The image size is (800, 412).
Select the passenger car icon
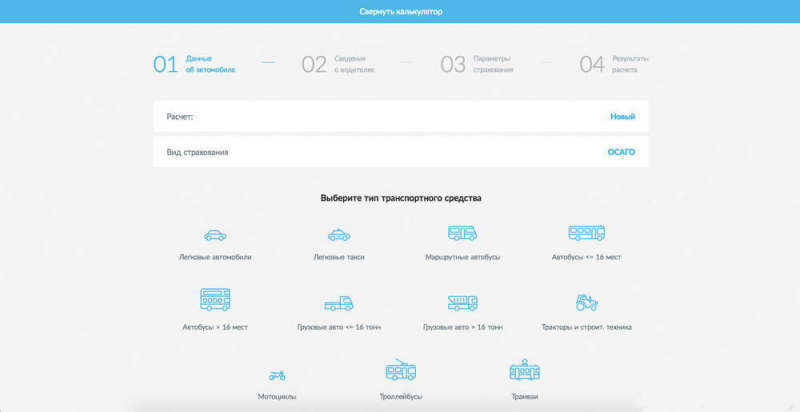click(x=215, y=235)
